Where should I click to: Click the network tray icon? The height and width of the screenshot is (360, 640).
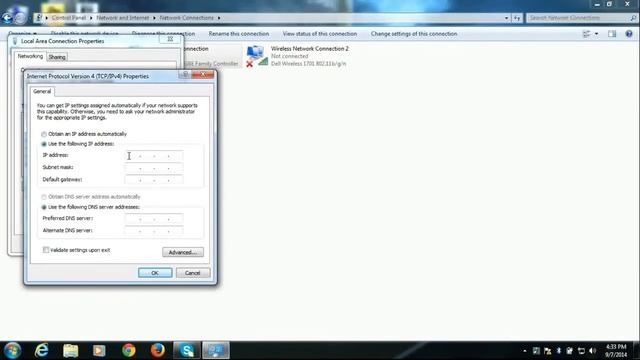pos(581,351)
